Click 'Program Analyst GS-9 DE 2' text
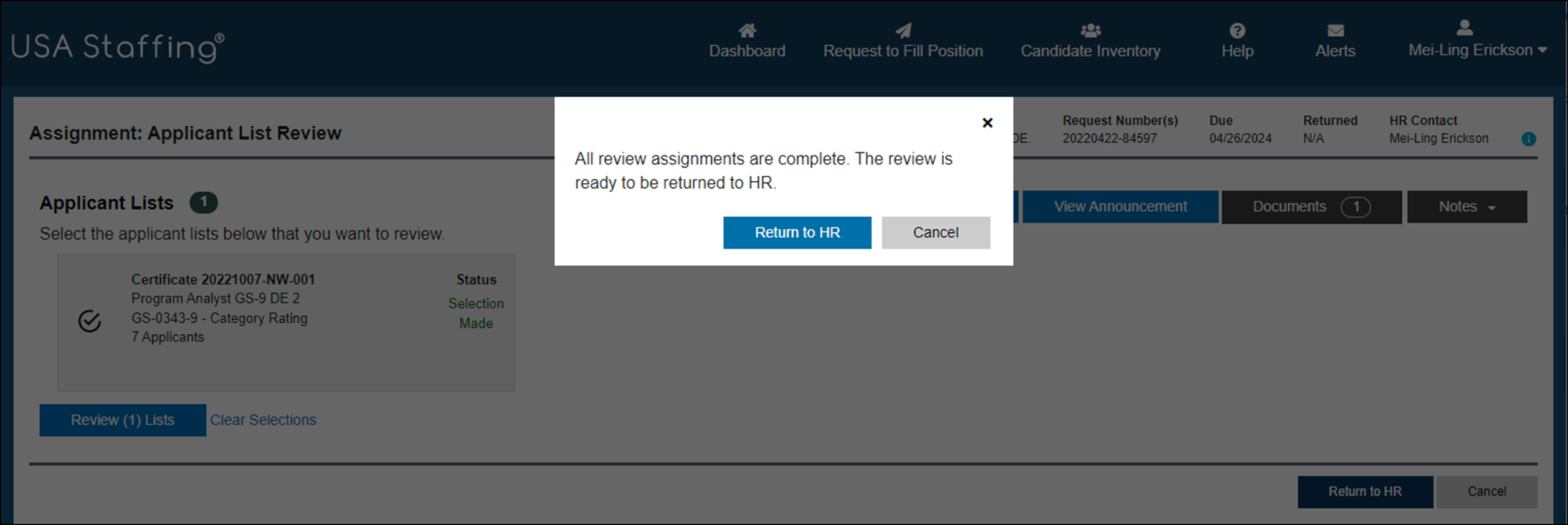1568x525 pixels. [216, 298]
